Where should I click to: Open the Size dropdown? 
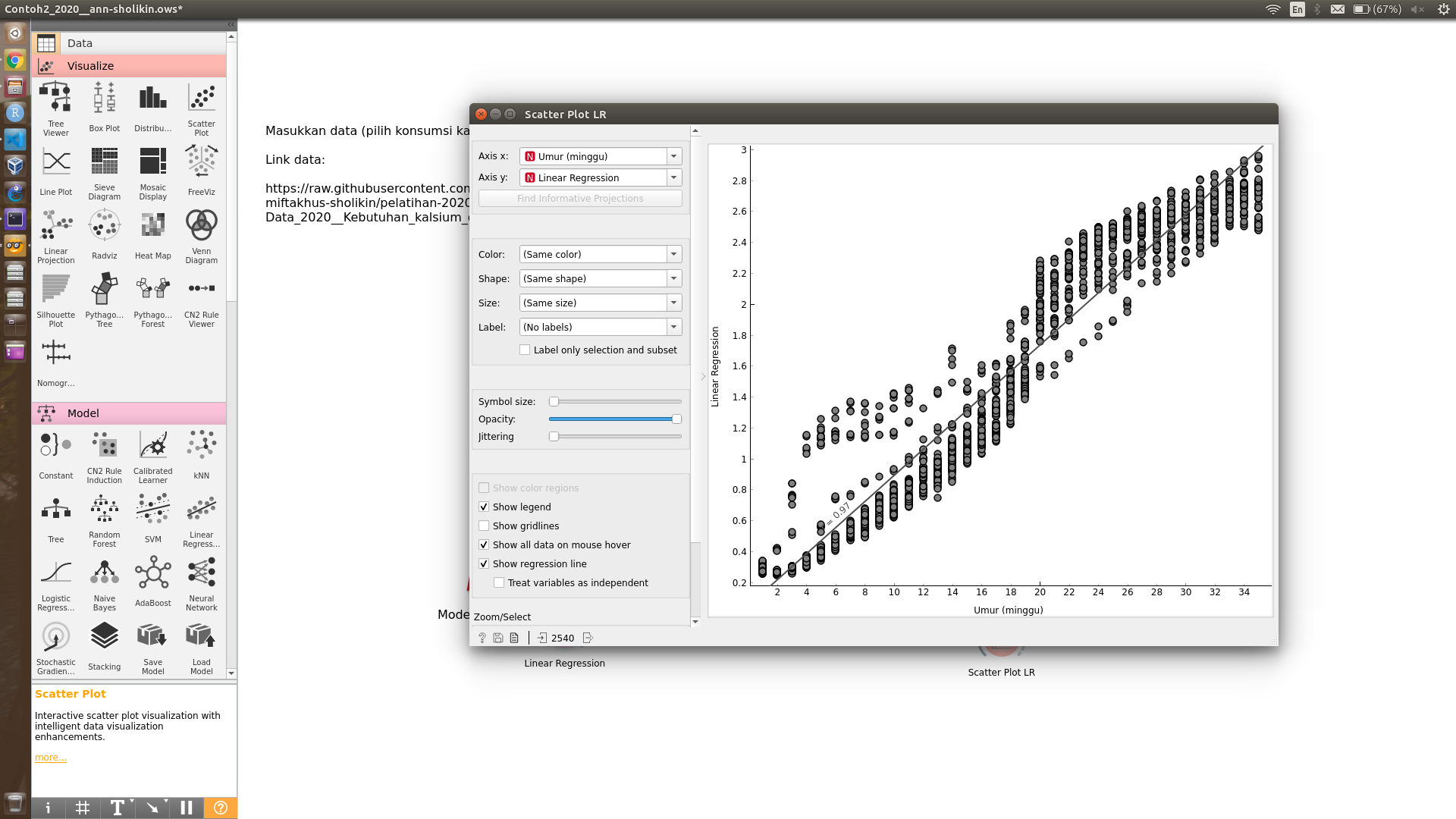click(601, 303)
